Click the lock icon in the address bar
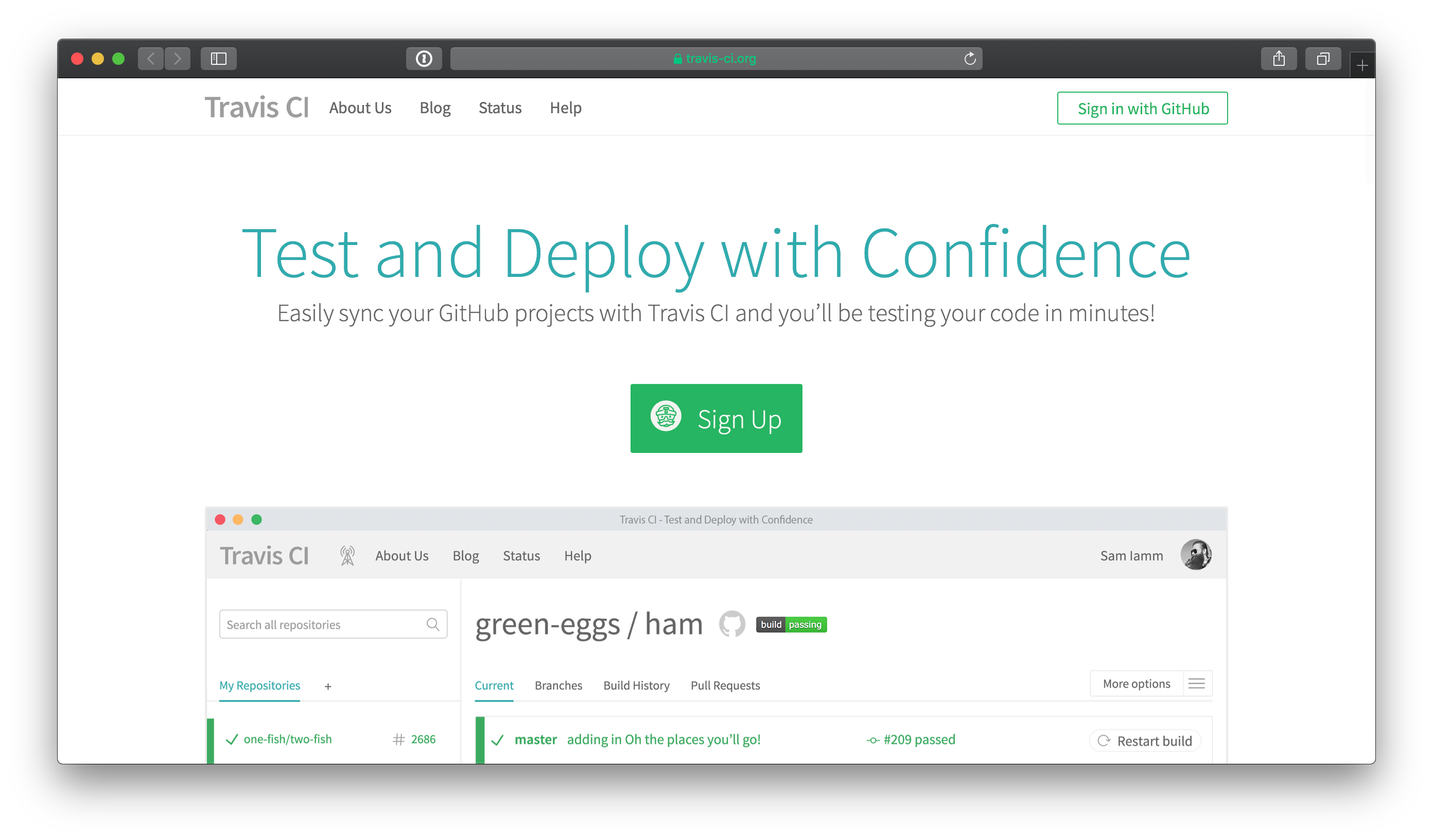The image size is (1433, 840). point(677,59)
